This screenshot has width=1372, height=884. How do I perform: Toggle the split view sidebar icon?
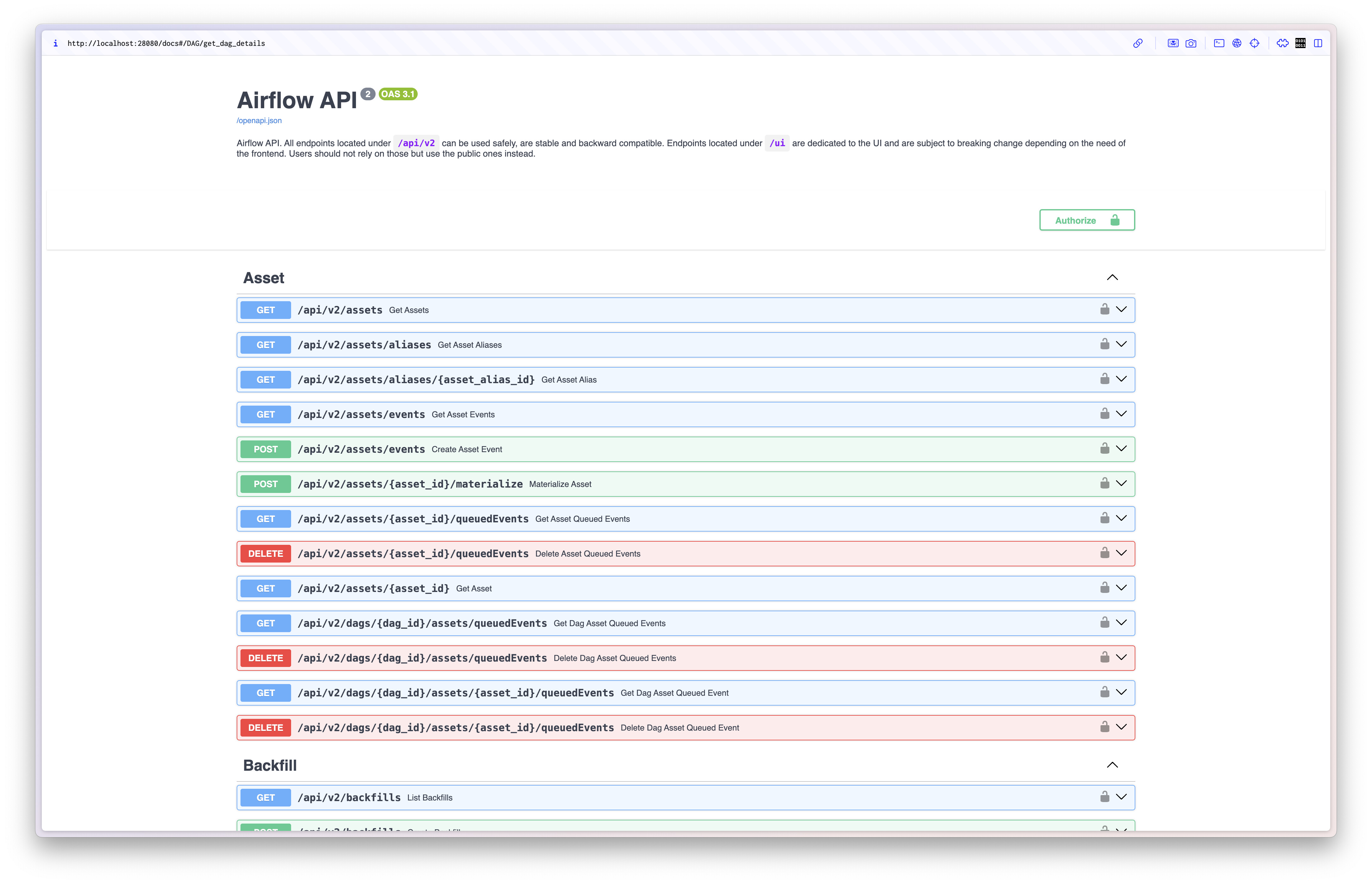pos(1318,44)
